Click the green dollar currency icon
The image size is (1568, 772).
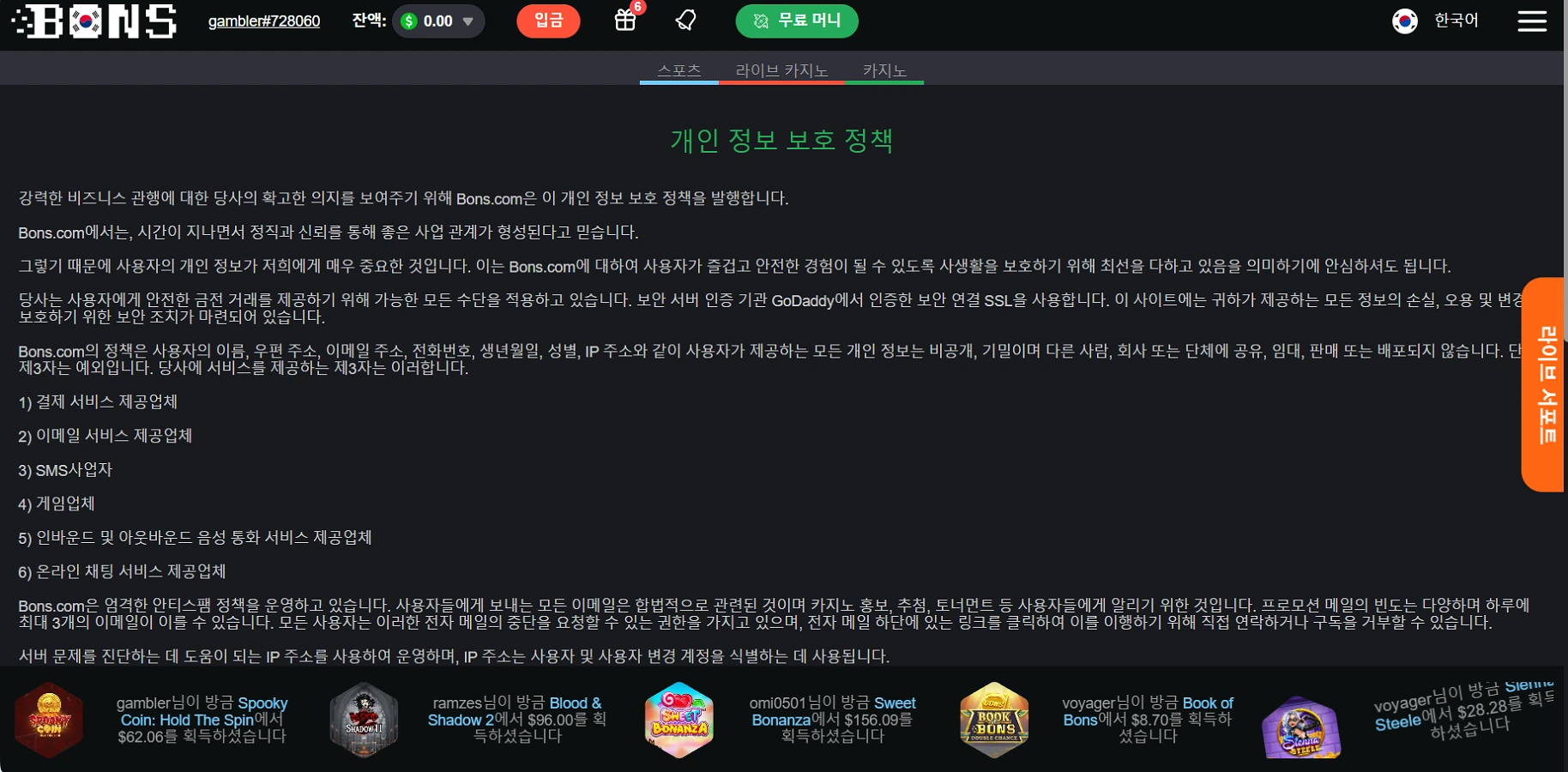pyautogui.click(x=409, y=21)
